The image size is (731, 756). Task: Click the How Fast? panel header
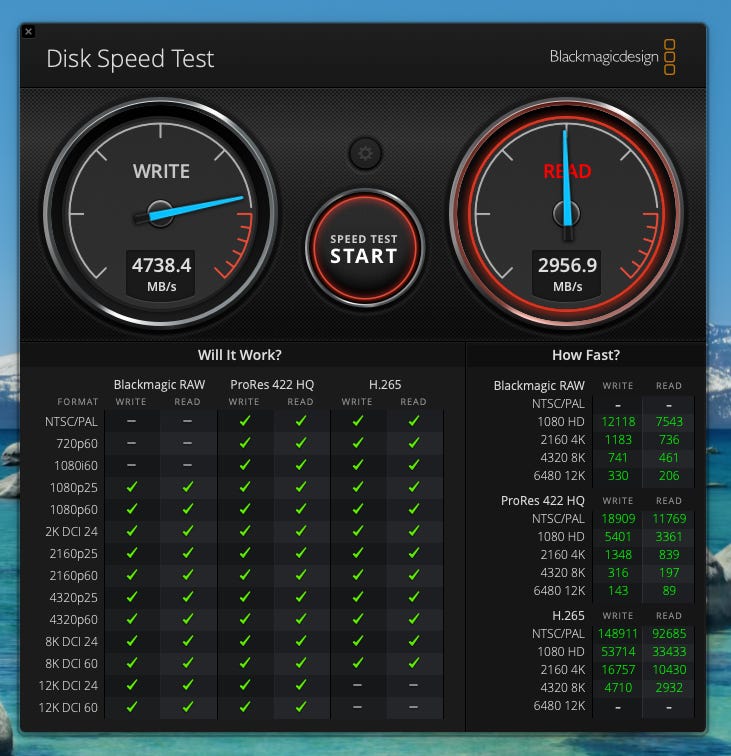click(x=585, y=355)
